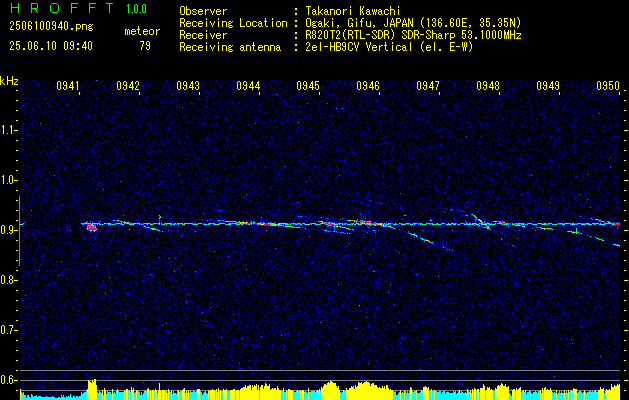Click the red meteor echo blob near 0941

92,228
